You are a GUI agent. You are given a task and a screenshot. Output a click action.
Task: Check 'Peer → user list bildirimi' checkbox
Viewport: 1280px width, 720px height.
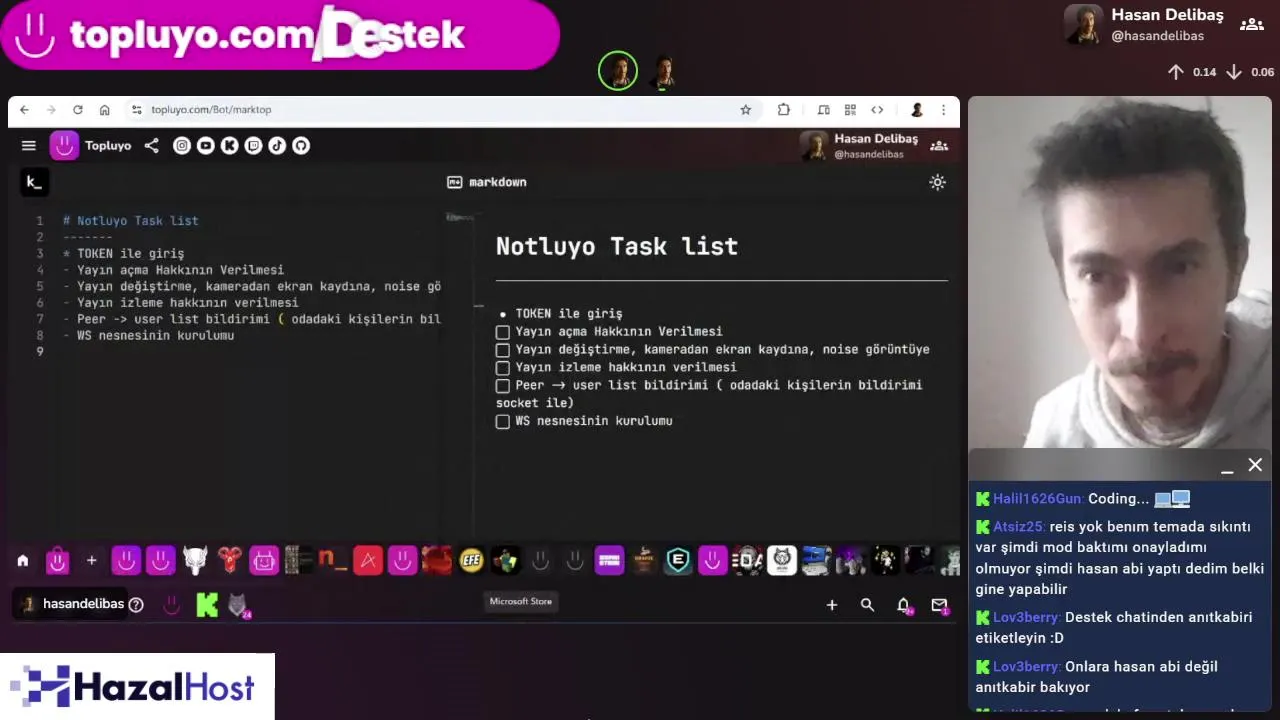503,385
